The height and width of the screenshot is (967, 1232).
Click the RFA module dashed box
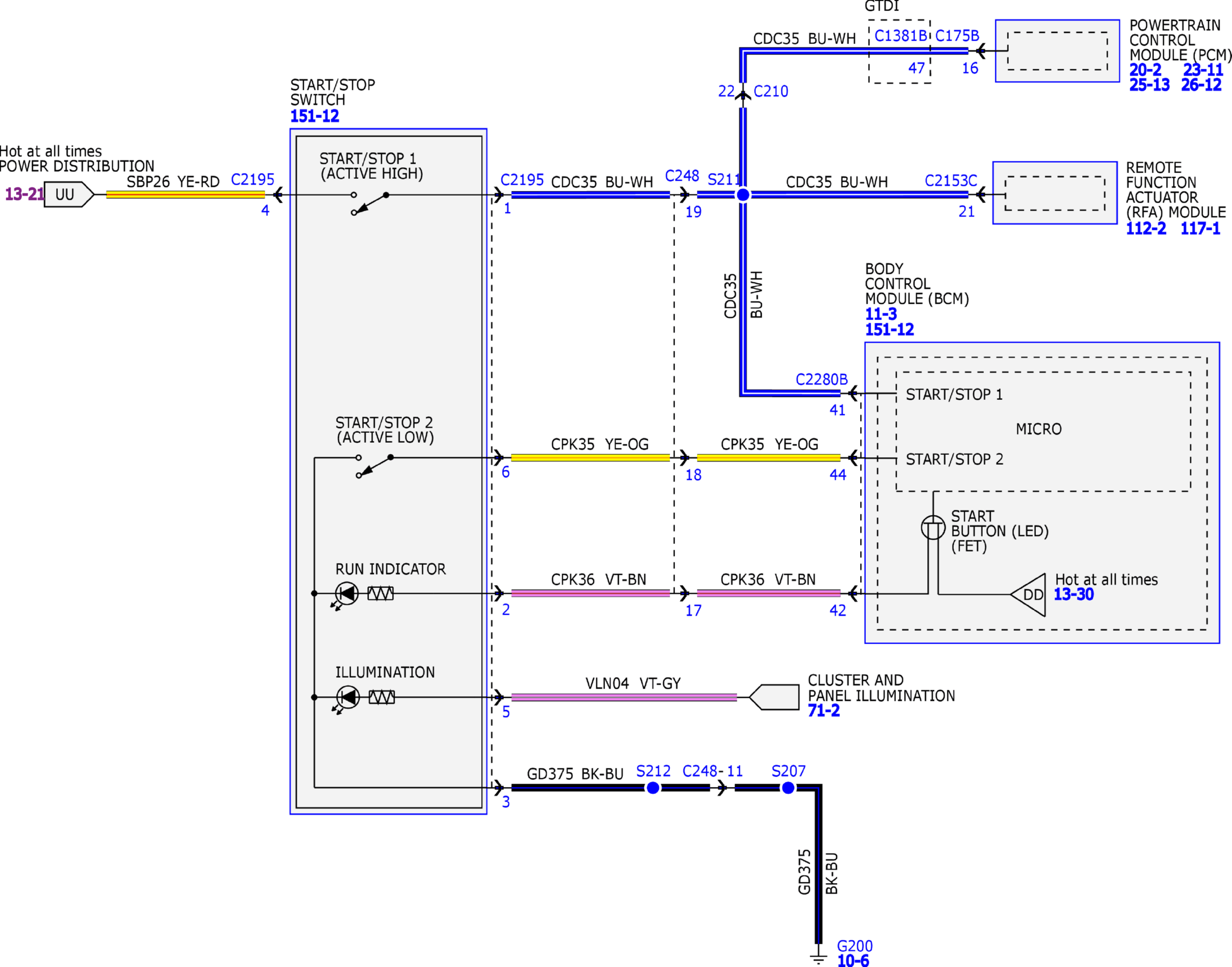pyautogui.click(x=1055, y=193)
